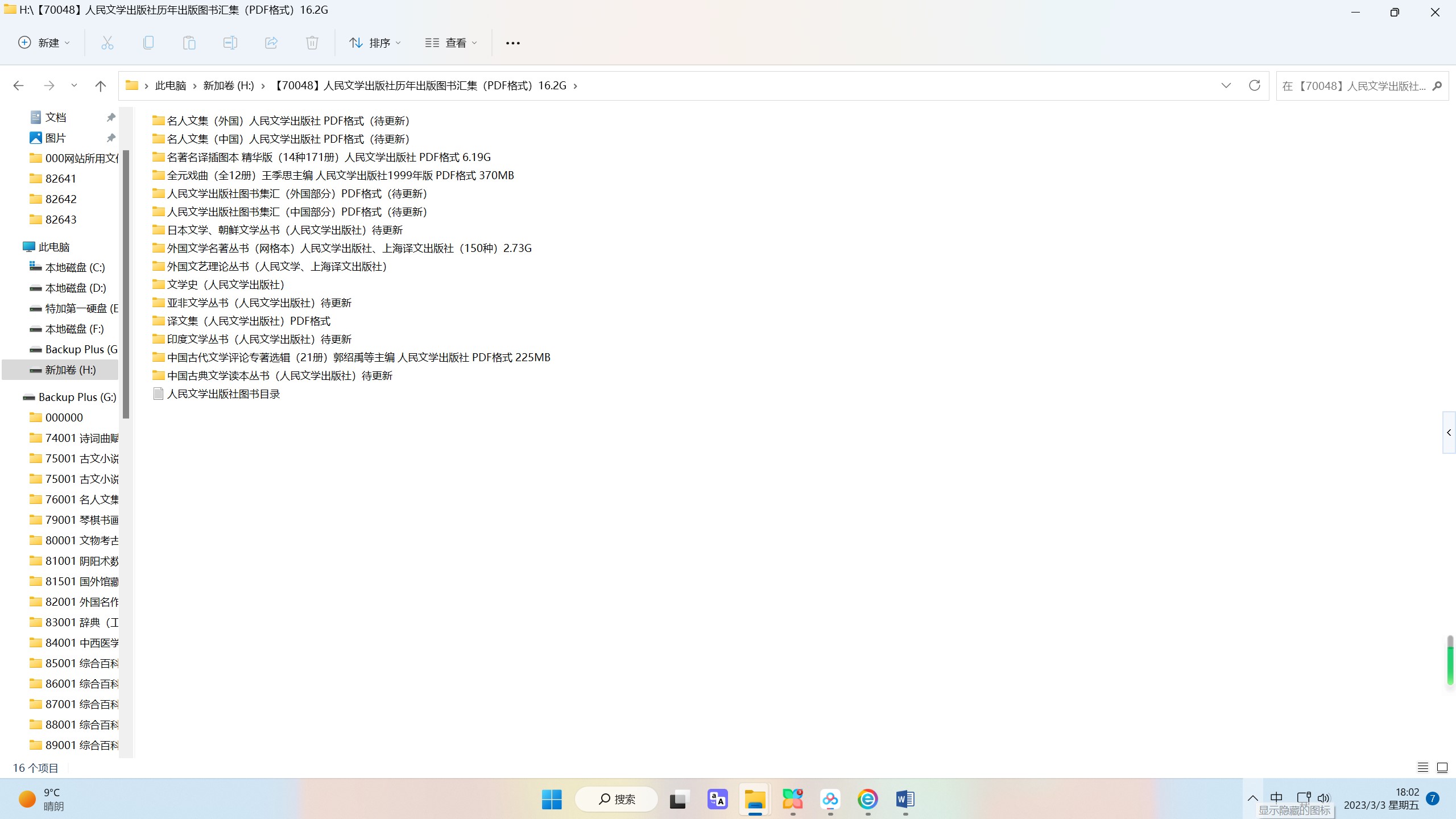Select folder 印度文学丛书

(x=252, y=339)
